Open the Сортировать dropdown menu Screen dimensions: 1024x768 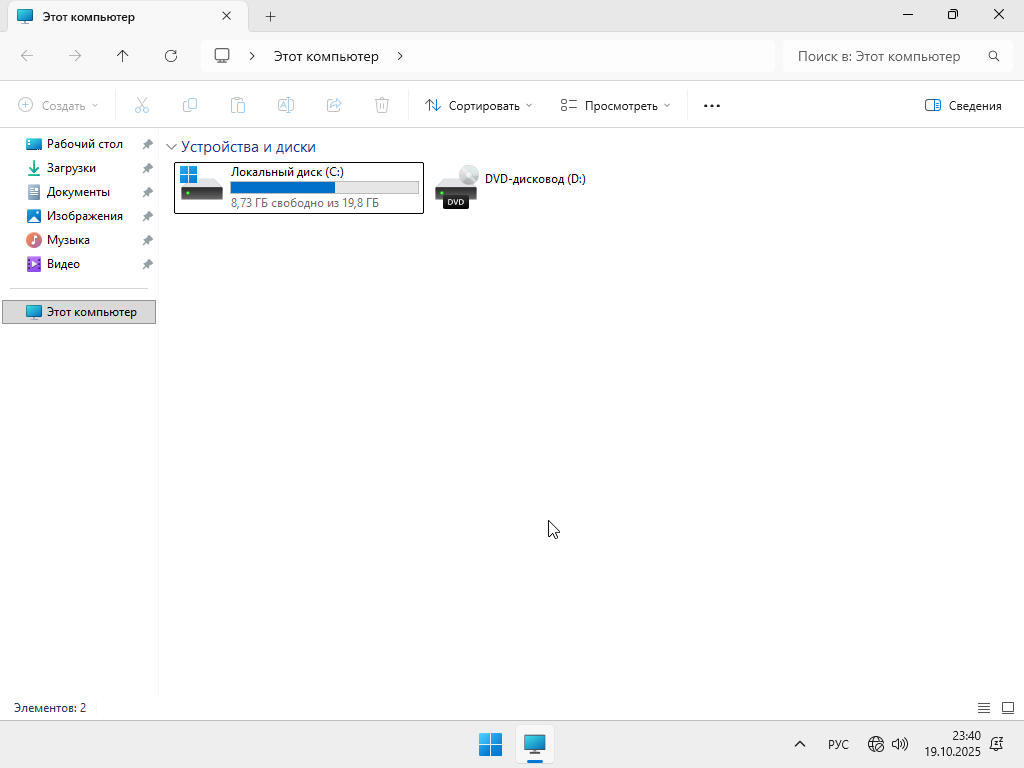tap(478, 105)
